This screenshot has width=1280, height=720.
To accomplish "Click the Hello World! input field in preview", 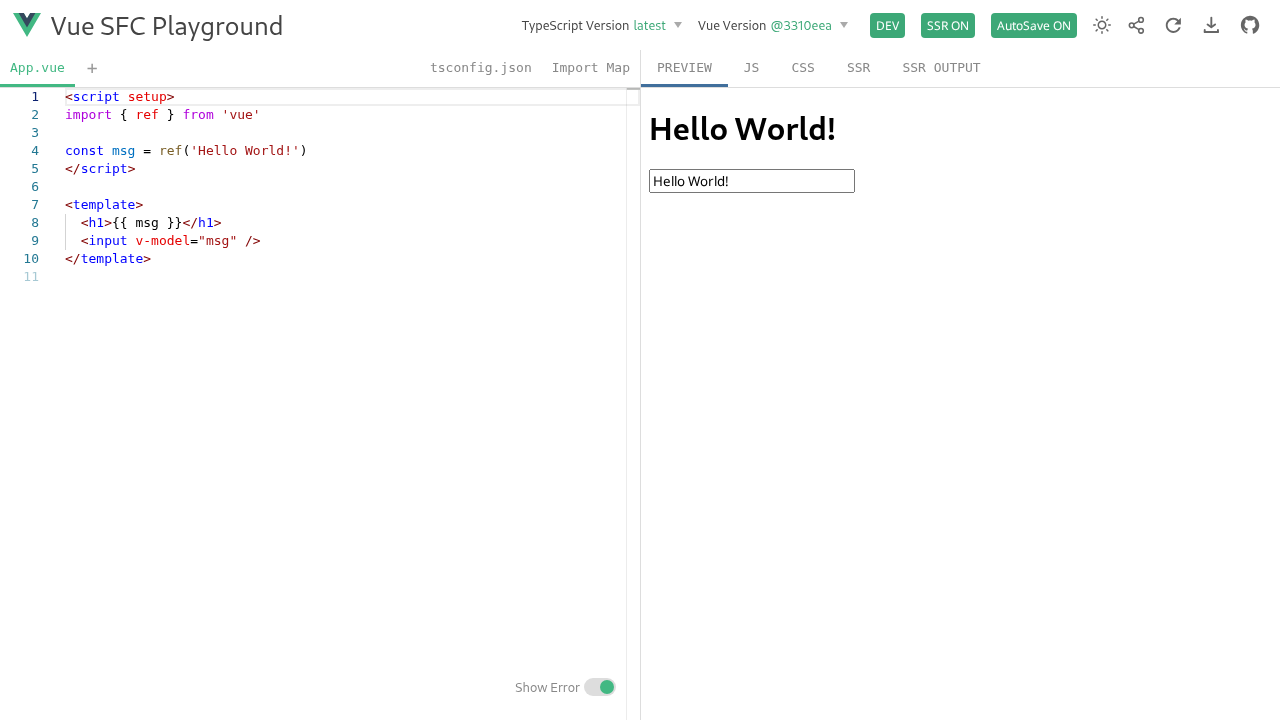I will pos(752,181).
